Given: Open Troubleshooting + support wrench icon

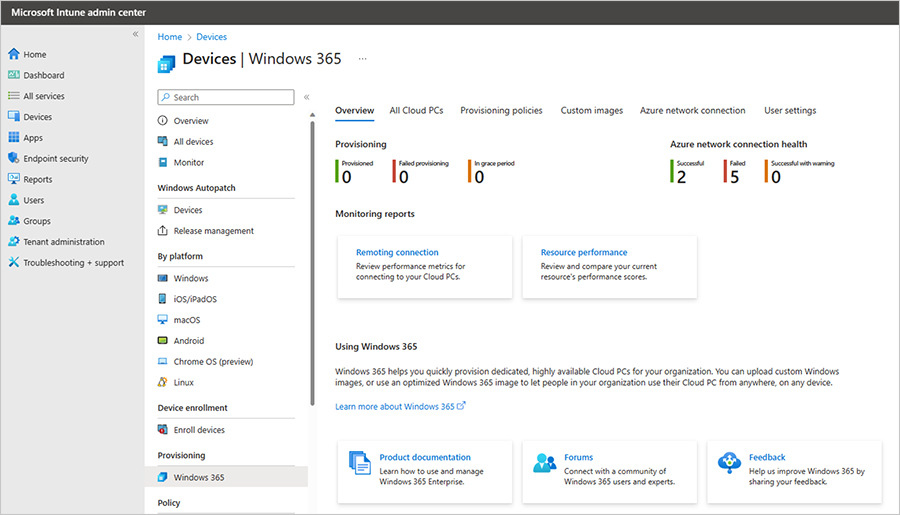Looking at the screenshot, I should click(14, 263).
